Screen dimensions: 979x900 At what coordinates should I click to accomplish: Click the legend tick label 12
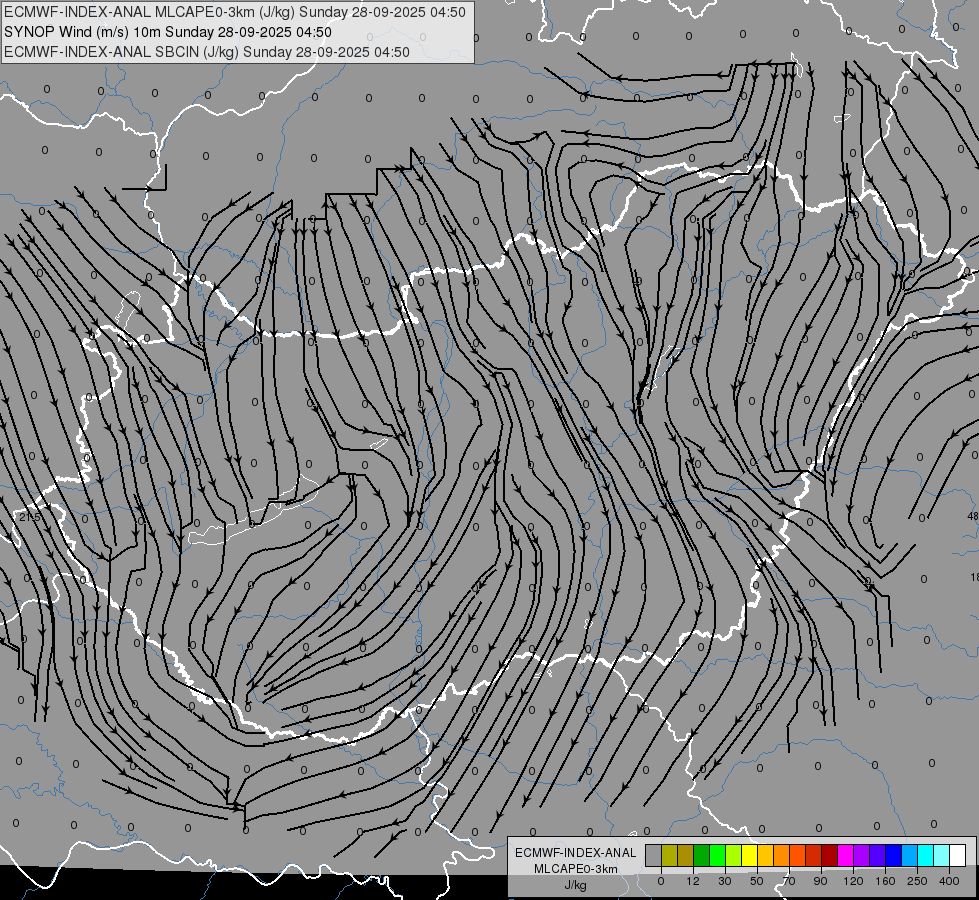coord(693,881)
